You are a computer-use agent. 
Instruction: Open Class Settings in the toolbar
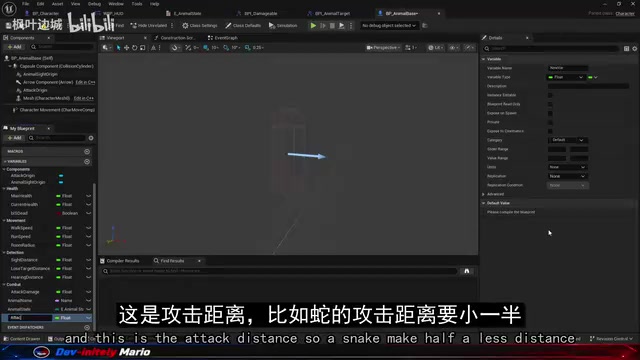coord(200,25)
